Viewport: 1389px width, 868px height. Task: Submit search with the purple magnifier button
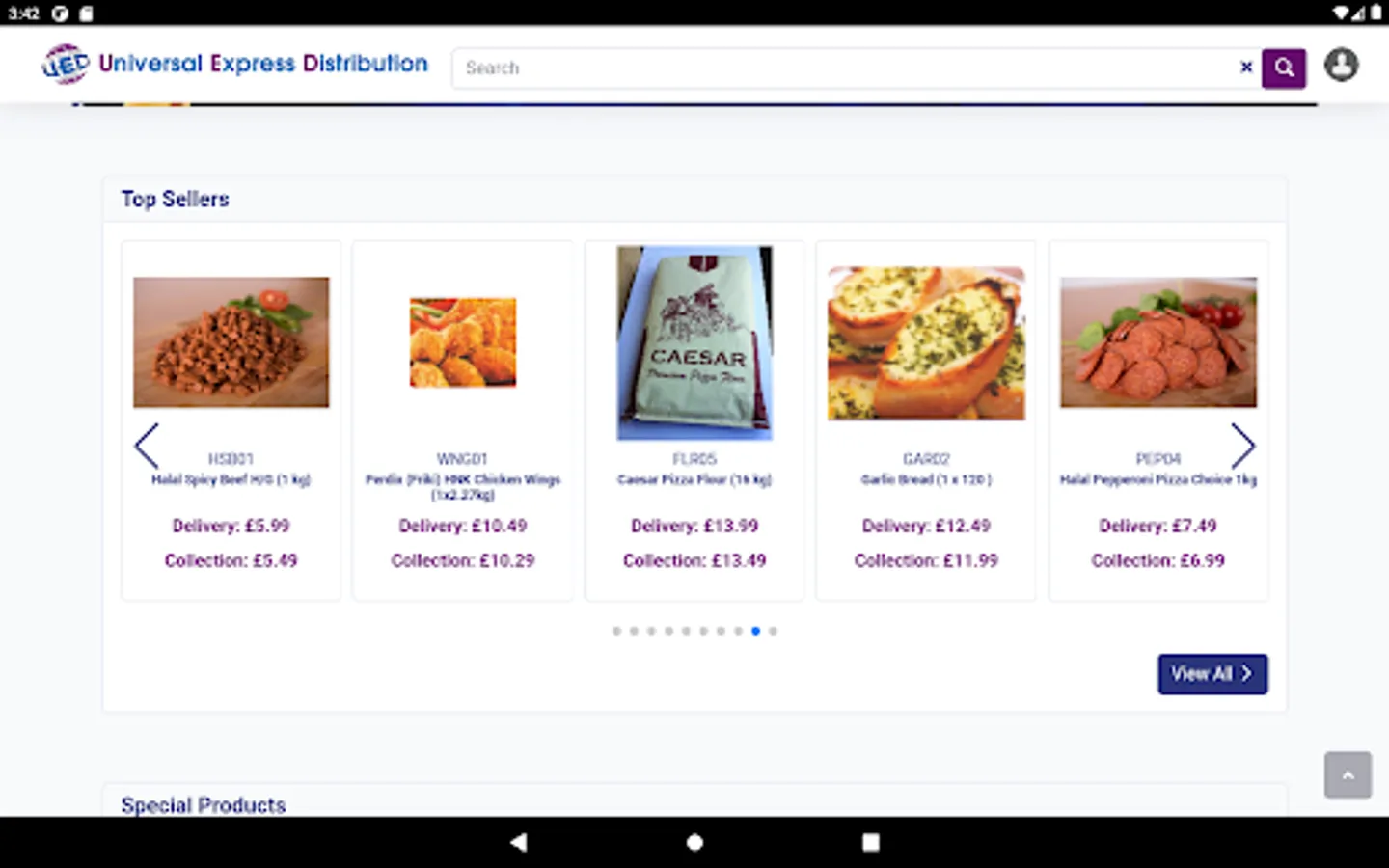click(x=1284, y=68)
